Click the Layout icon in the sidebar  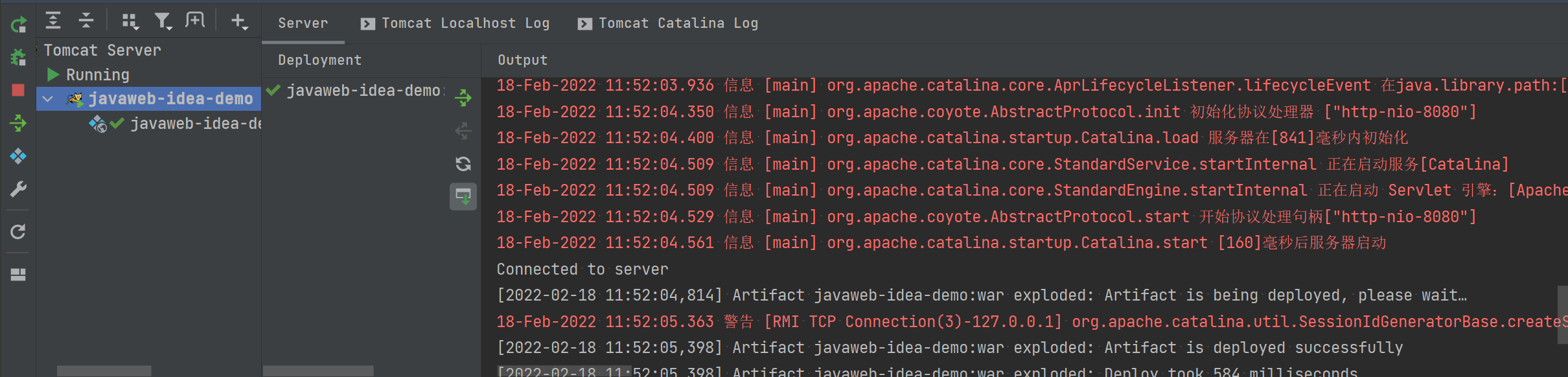point(18,275)
